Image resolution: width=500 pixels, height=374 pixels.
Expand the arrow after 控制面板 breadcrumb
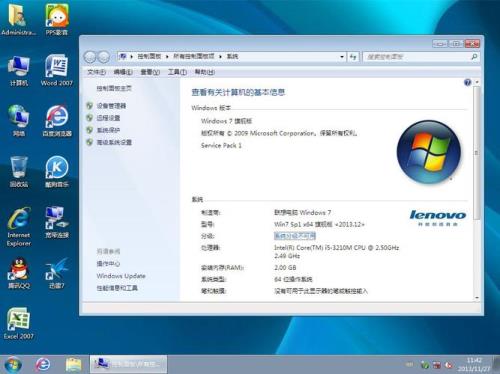(x=167, y=57)
